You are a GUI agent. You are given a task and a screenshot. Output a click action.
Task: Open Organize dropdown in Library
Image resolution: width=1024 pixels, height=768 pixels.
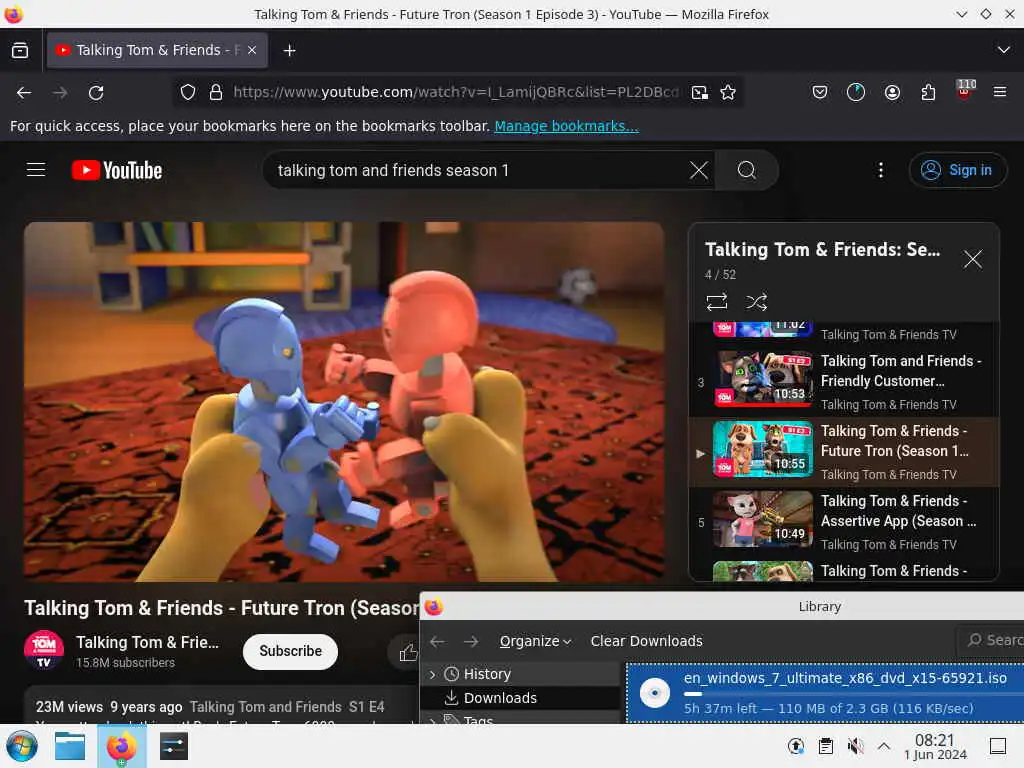536,641
